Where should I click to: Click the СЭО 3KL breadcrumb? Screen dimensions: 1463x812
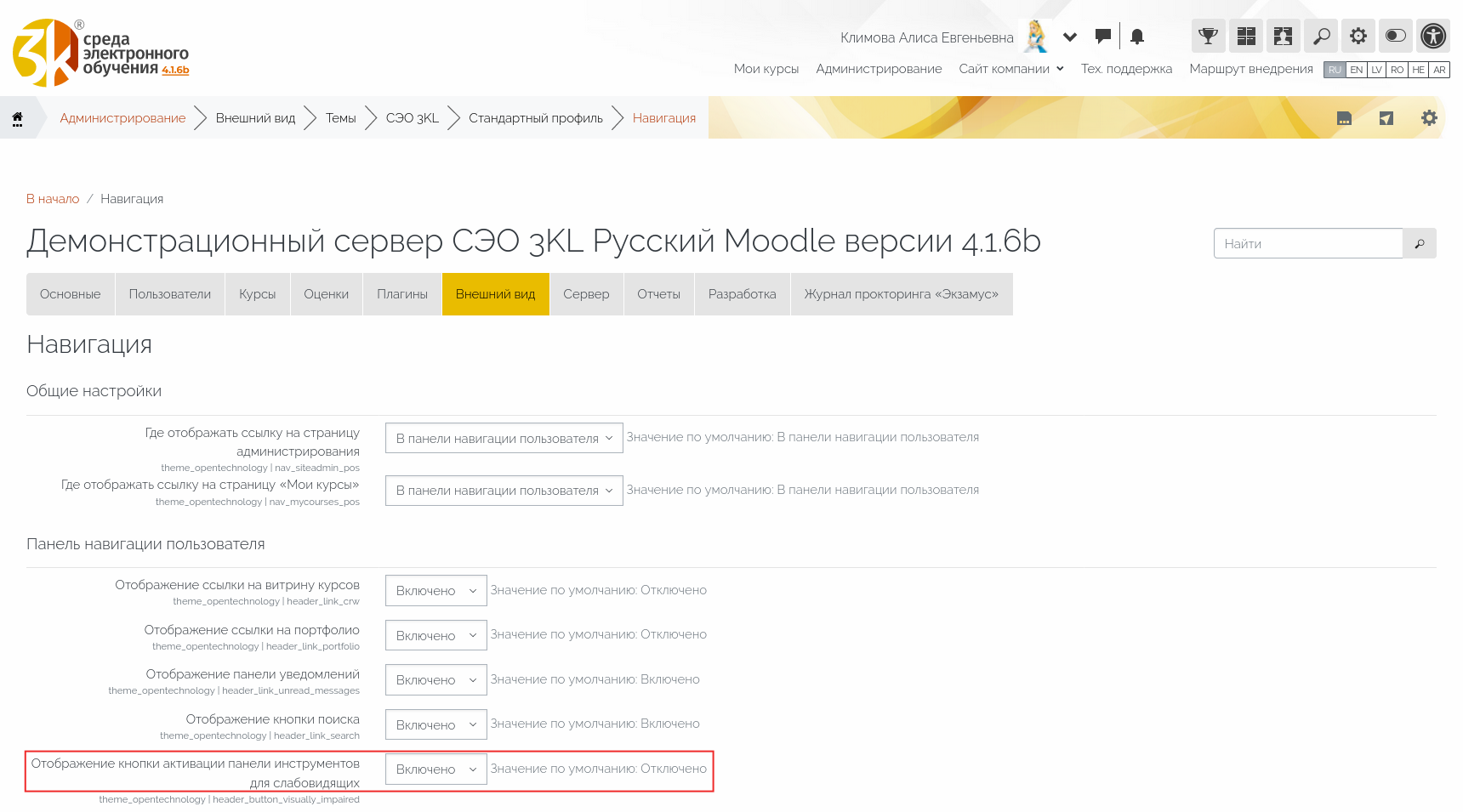point(412,118)
